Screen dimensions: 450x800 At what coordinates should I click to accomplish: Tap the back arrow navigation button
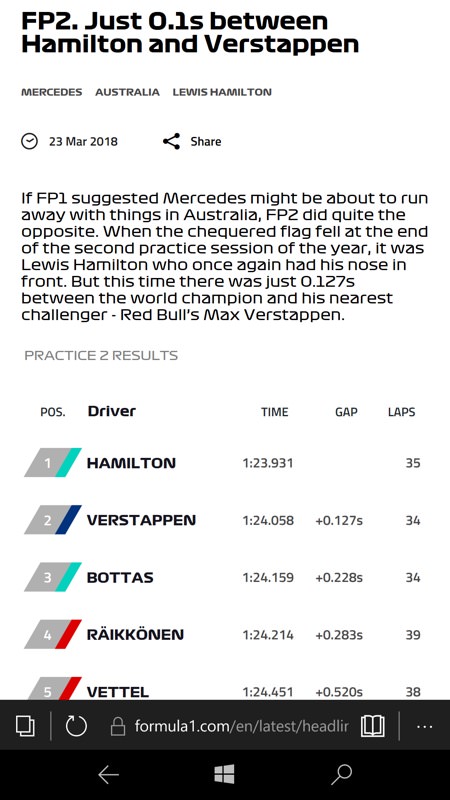108,774
